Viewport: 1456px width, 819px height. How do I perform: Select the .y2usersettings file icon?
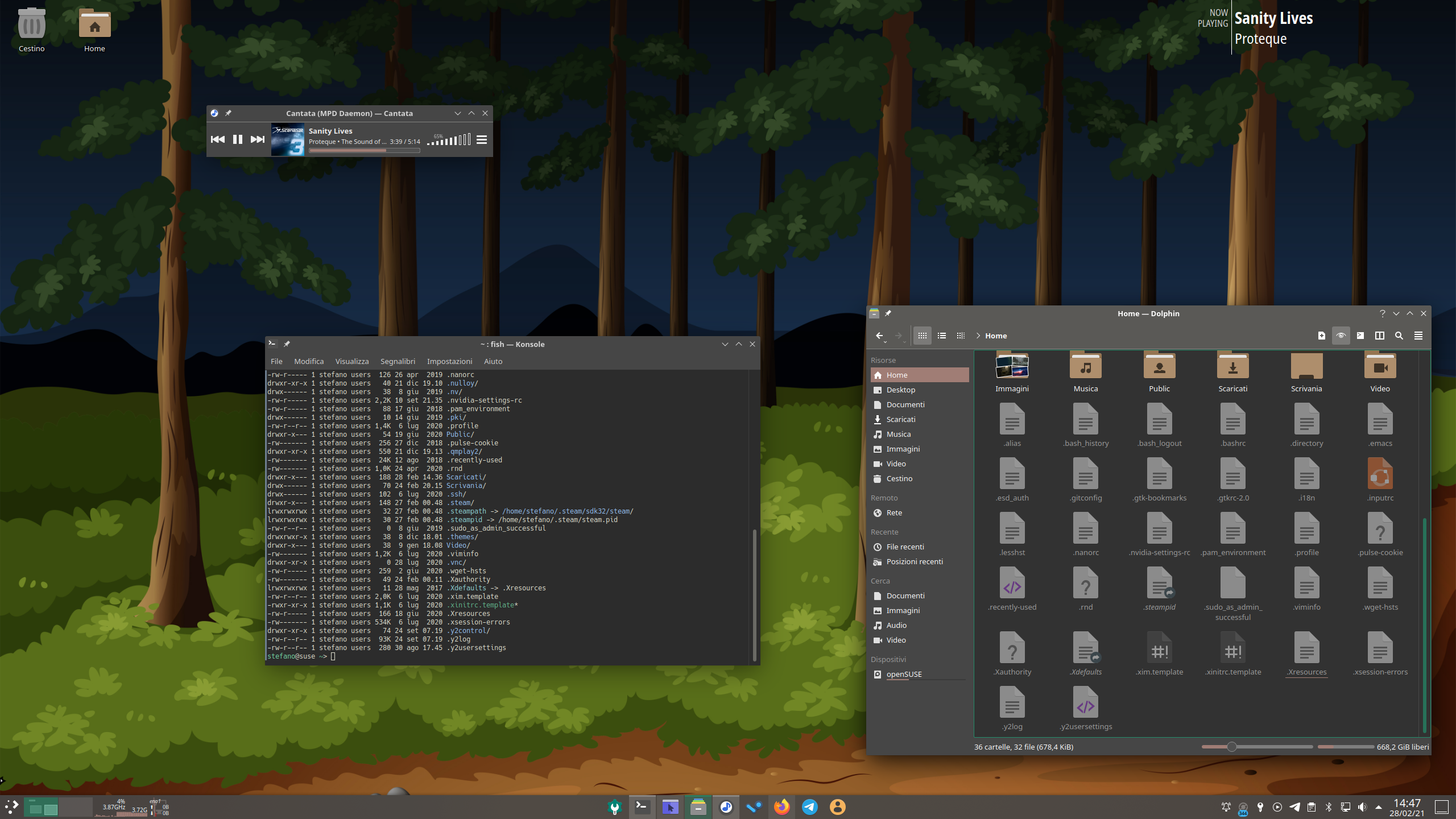pos(1086,702)
